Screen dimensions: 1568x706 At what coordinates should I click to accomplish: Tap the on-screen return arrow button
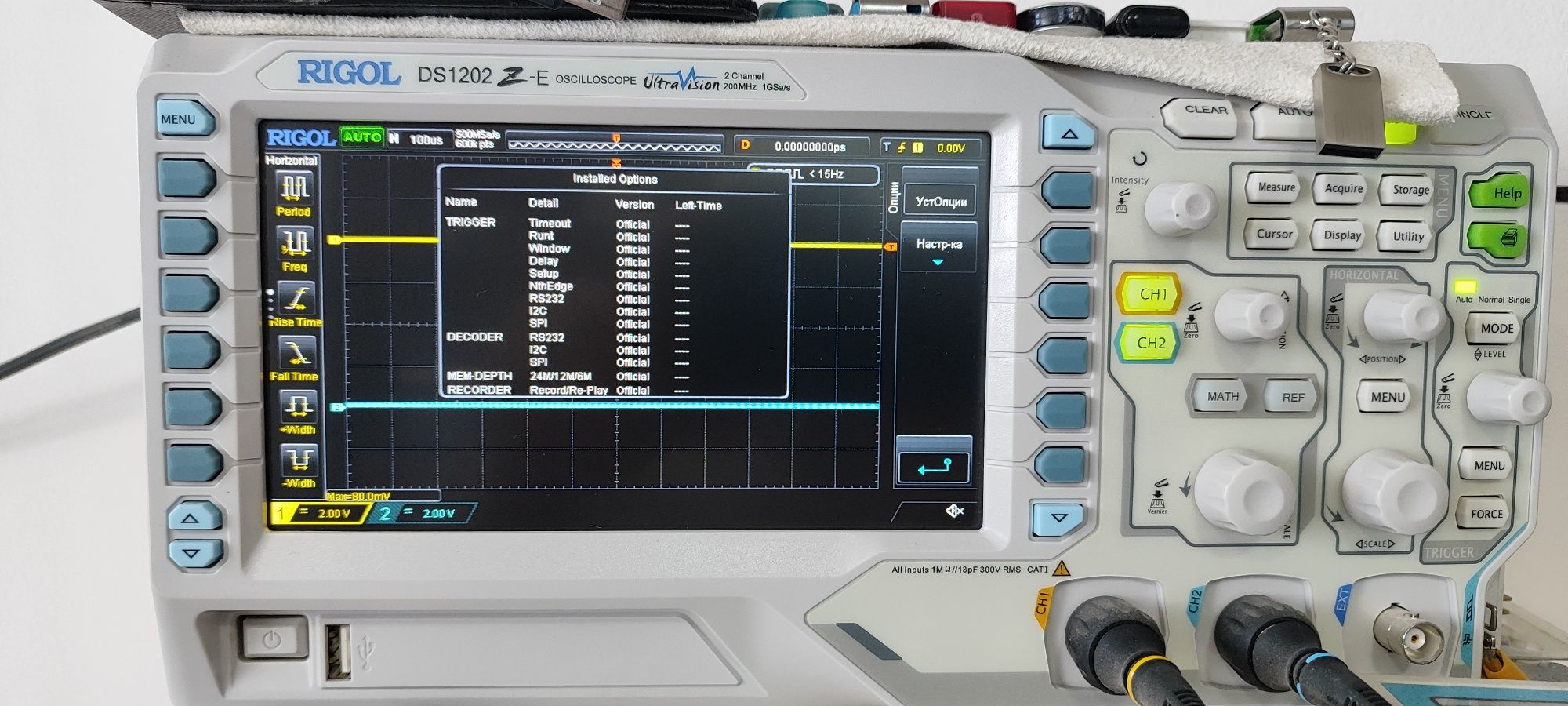pos(933,468)
